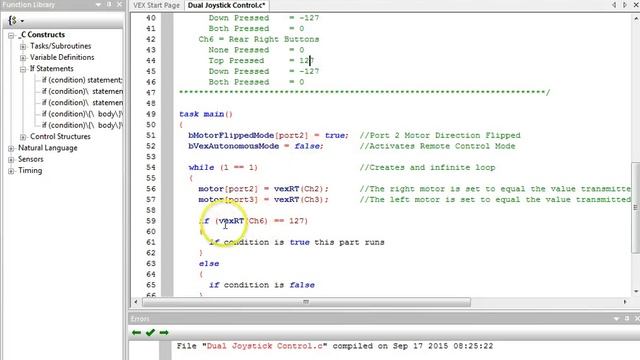Screen dimensions: 640x360
Task: Click 'motor[port2]' on line 56
Action: pos(228,189)
